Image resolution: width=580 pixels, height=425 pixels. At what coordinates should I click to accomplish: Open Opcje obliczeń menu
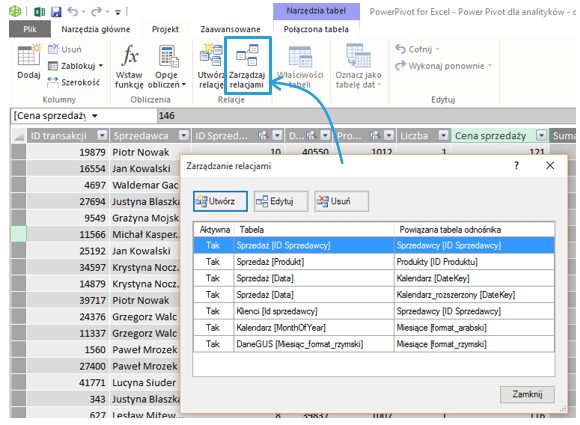(166, 67)
